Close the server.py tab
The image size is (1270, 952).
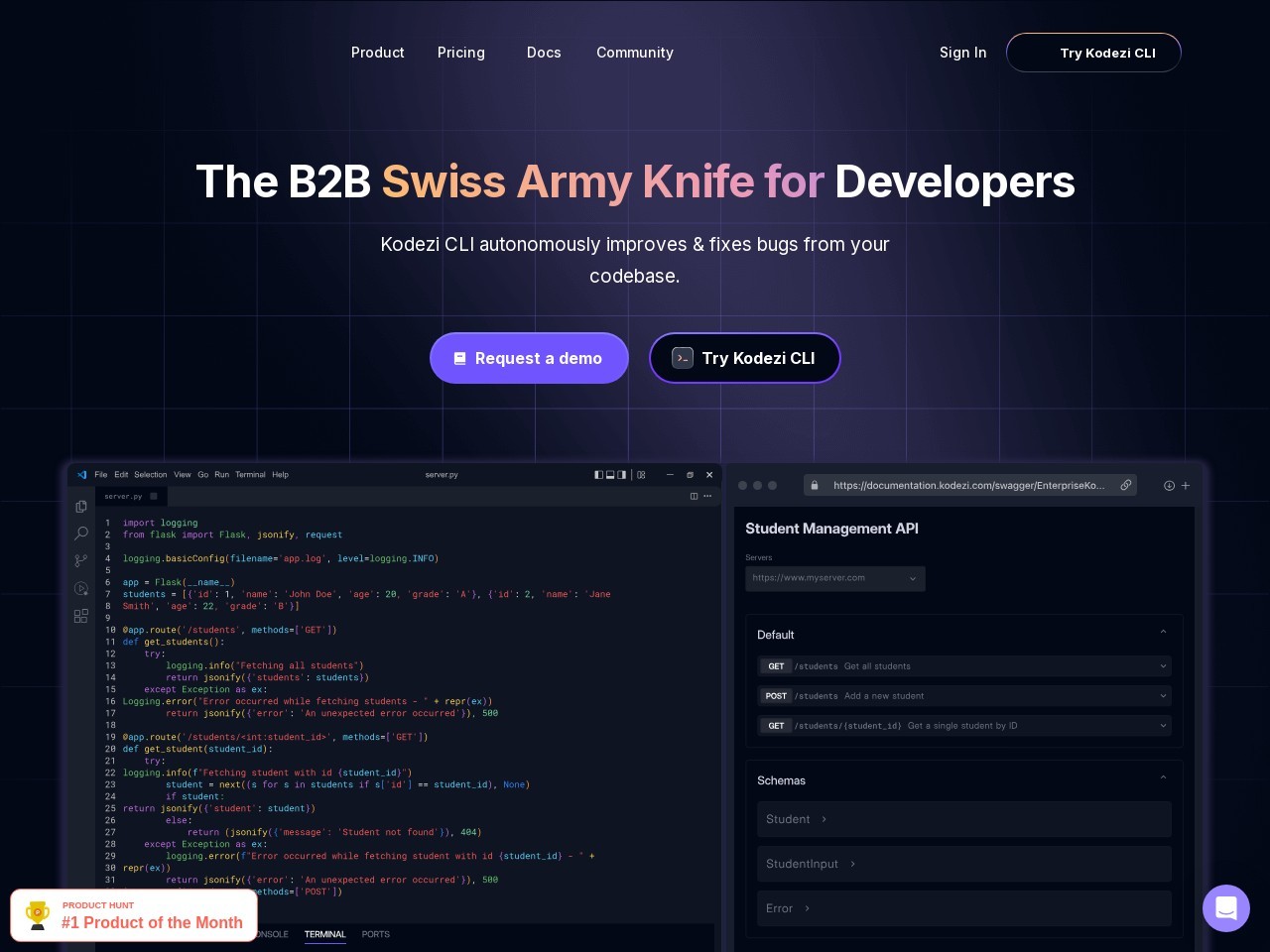pyautogui.click(x=154, y=496)
